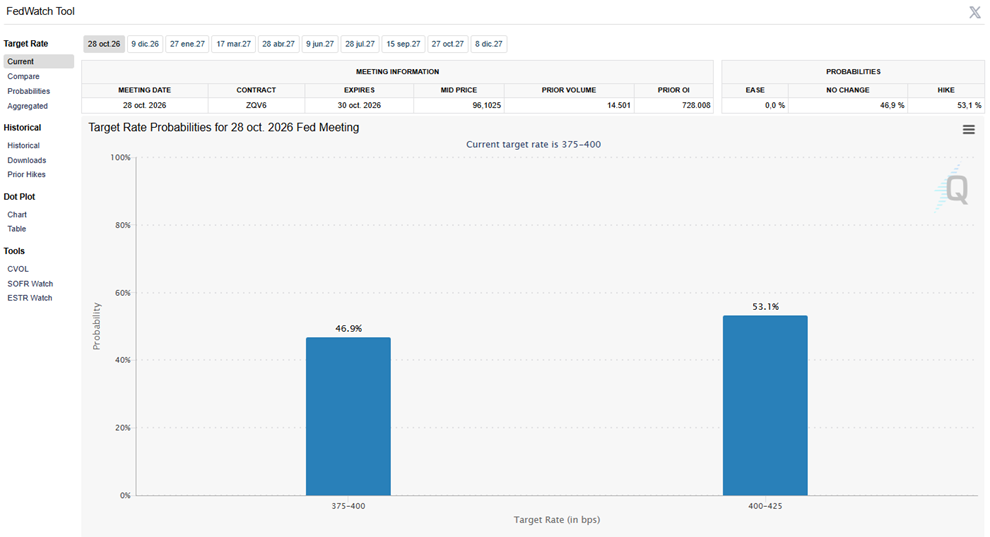Click the 46.9% bar label
The image size is (990, 537).
tap(349, 328)
